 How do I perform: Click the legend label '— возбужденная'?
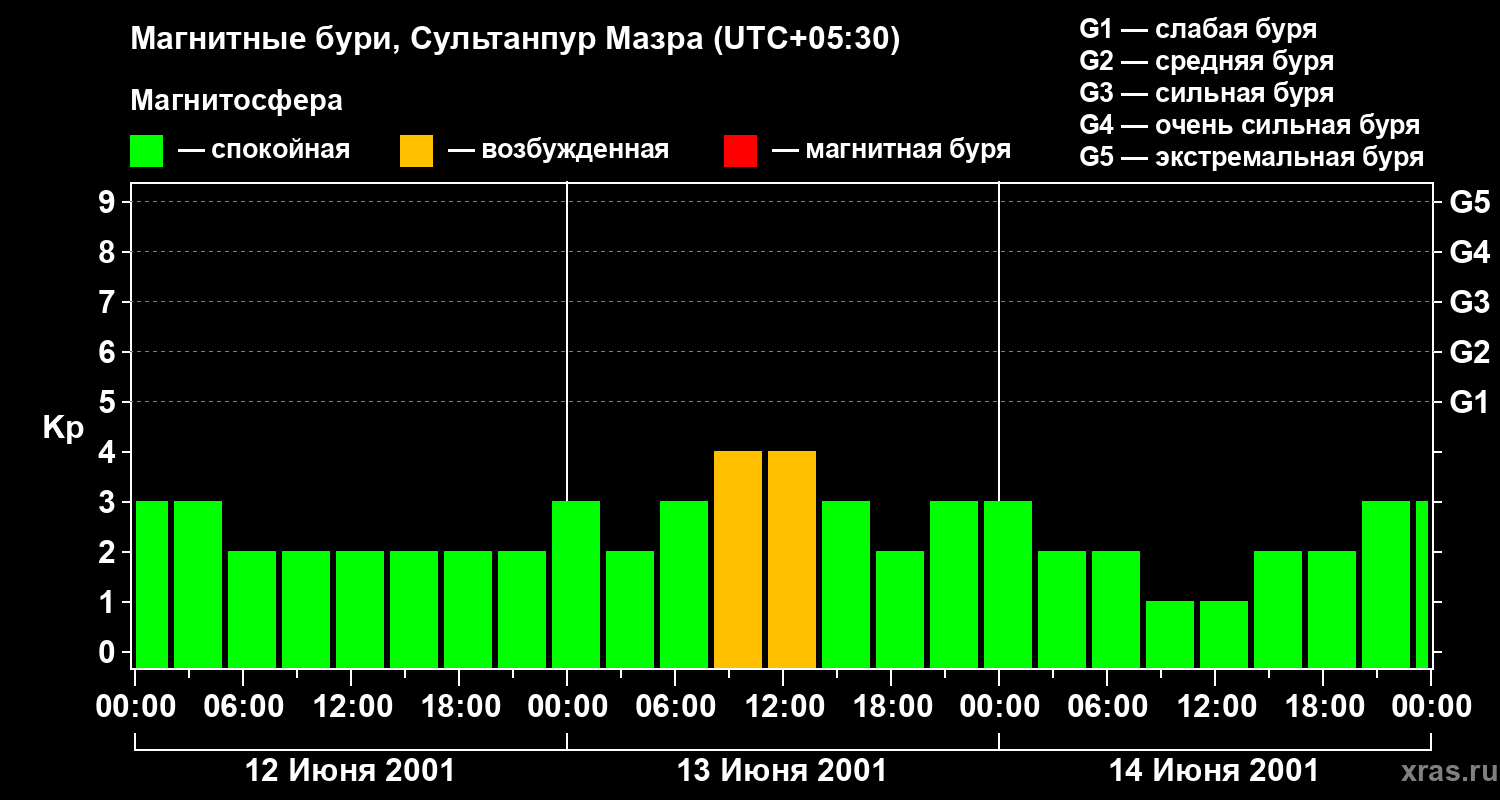pyautogui.click(x=558, y=150)
